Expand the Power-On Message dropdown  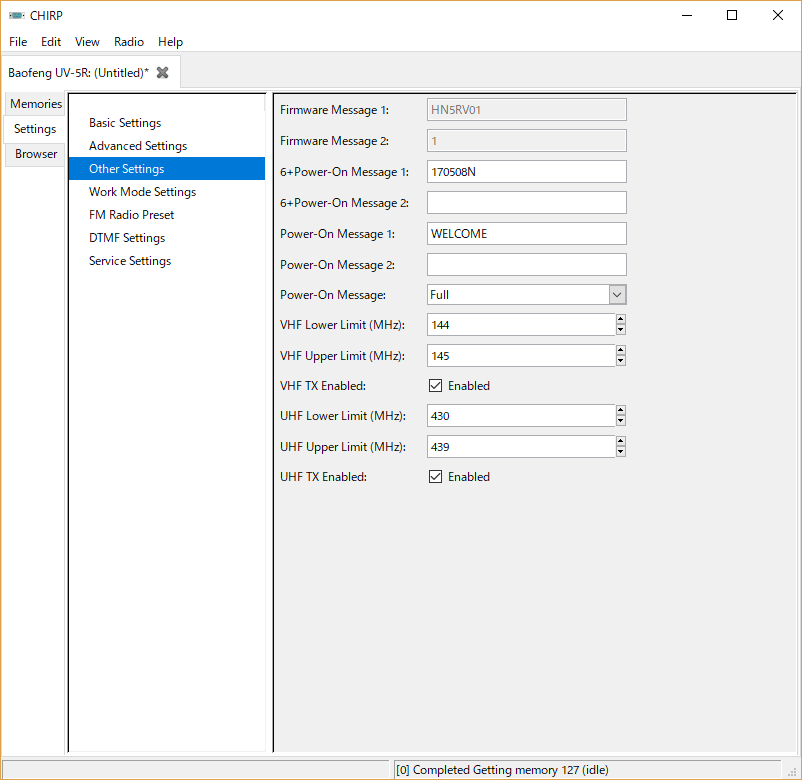click(617, 295)
